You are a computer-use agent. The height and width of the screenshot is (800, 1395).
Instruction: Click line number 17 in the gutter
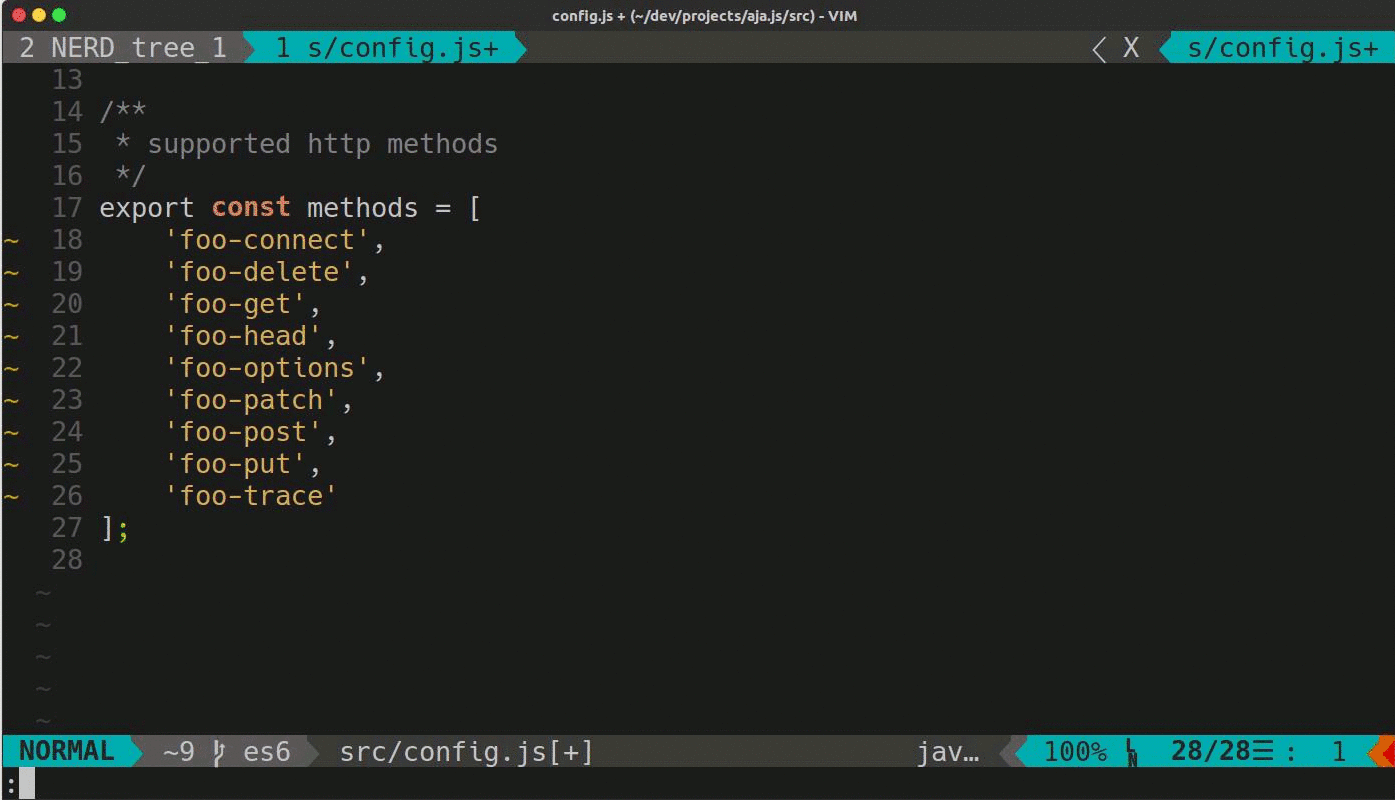click(67, 208)
